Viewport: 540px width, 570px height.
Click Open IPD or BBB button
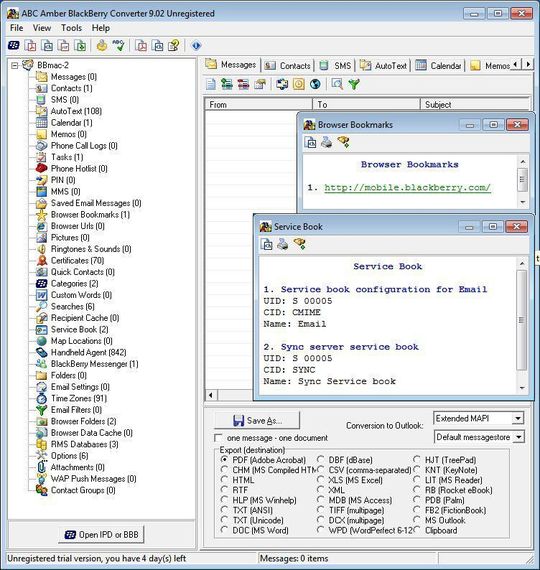pyautogui.click(x=101, y=535)
